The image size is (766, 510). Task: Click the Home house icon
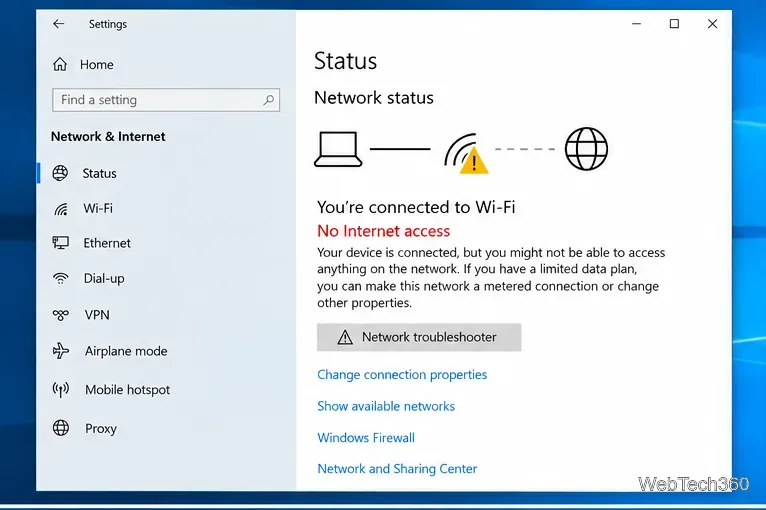(60, 64)
